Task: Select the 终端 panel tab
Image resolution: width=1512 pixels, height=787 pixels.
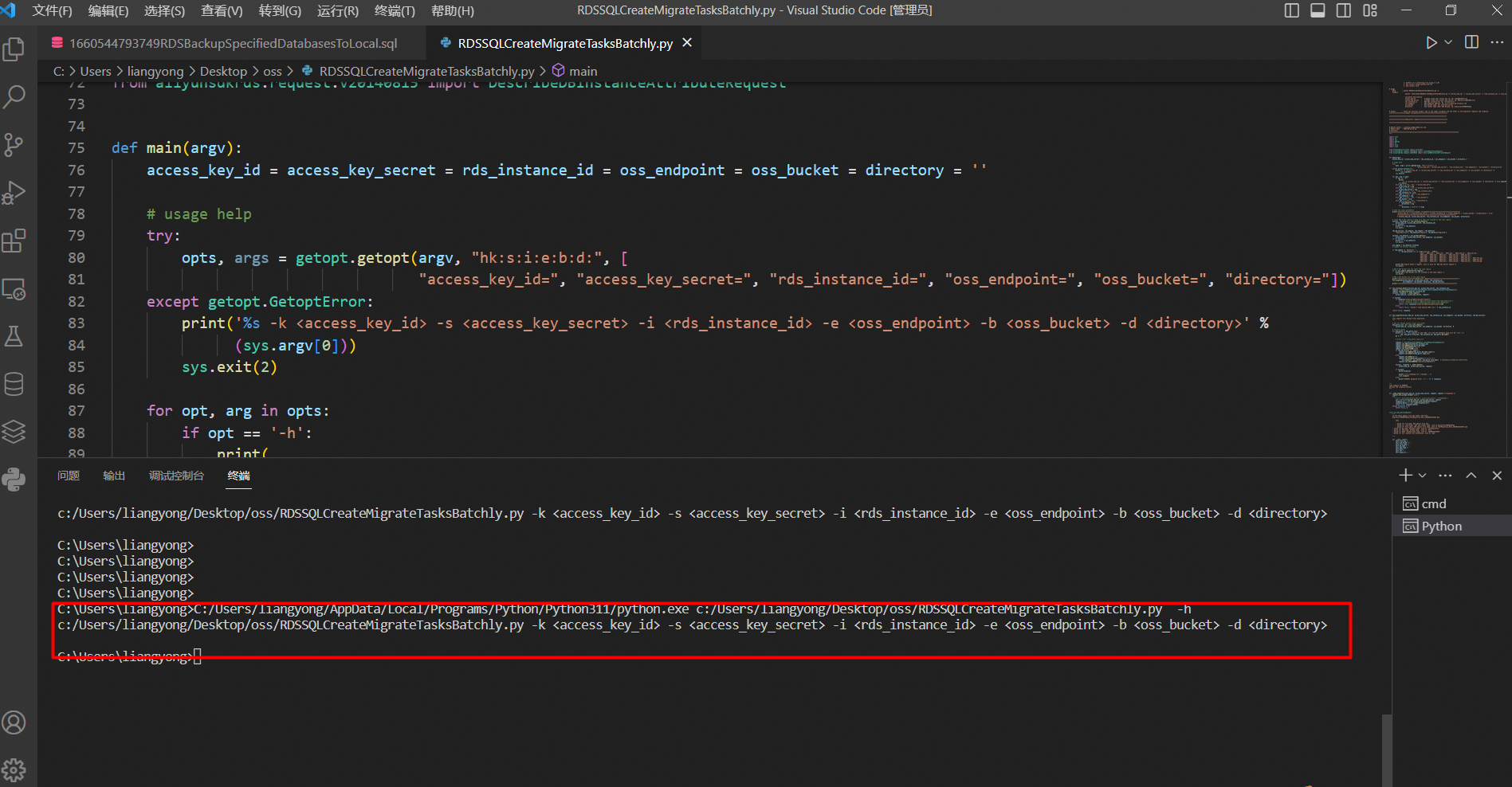Action: (x=238, y=476)
